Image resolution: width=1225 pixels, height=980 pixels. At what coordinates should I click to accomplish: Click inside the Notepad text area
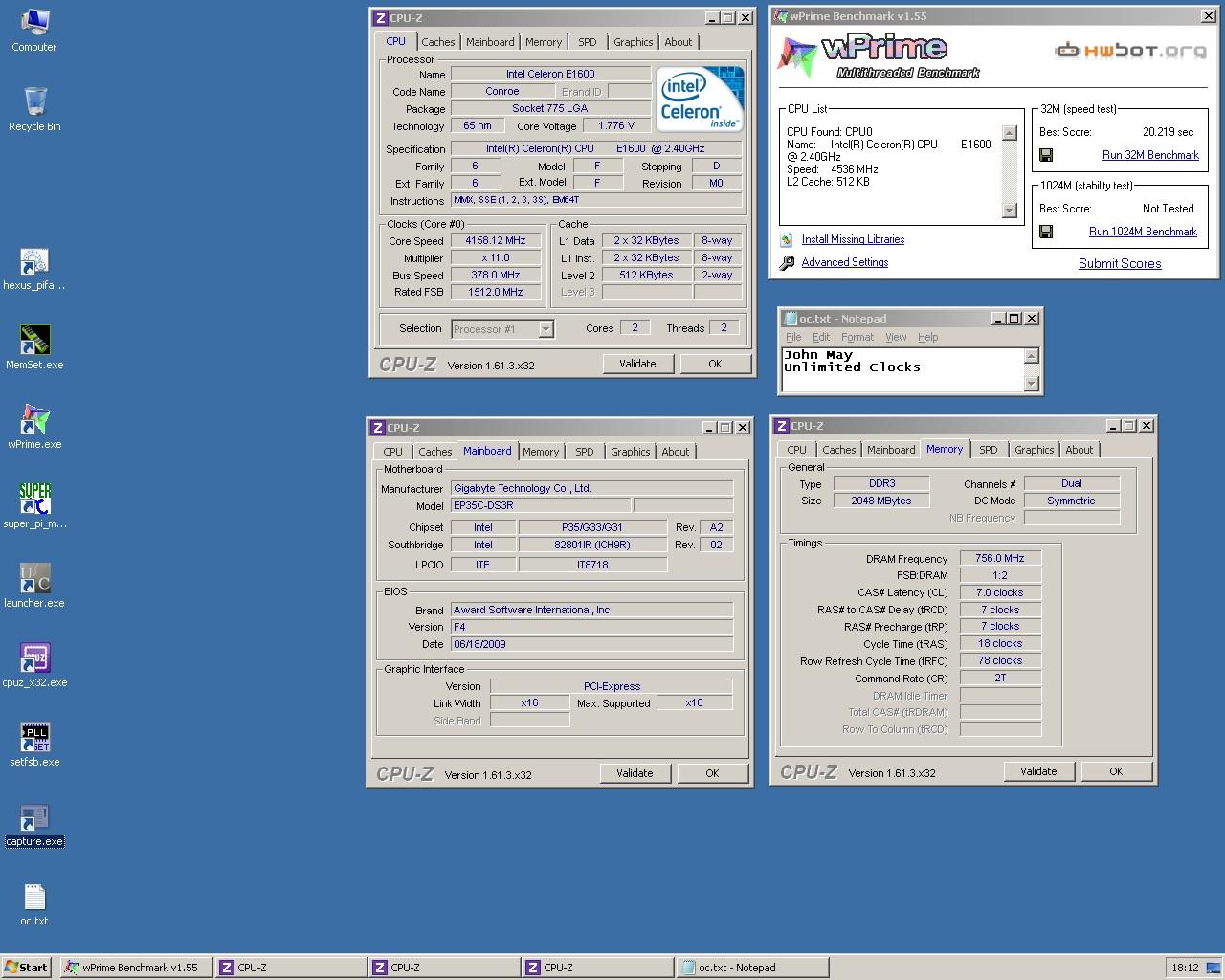point(902,369)
